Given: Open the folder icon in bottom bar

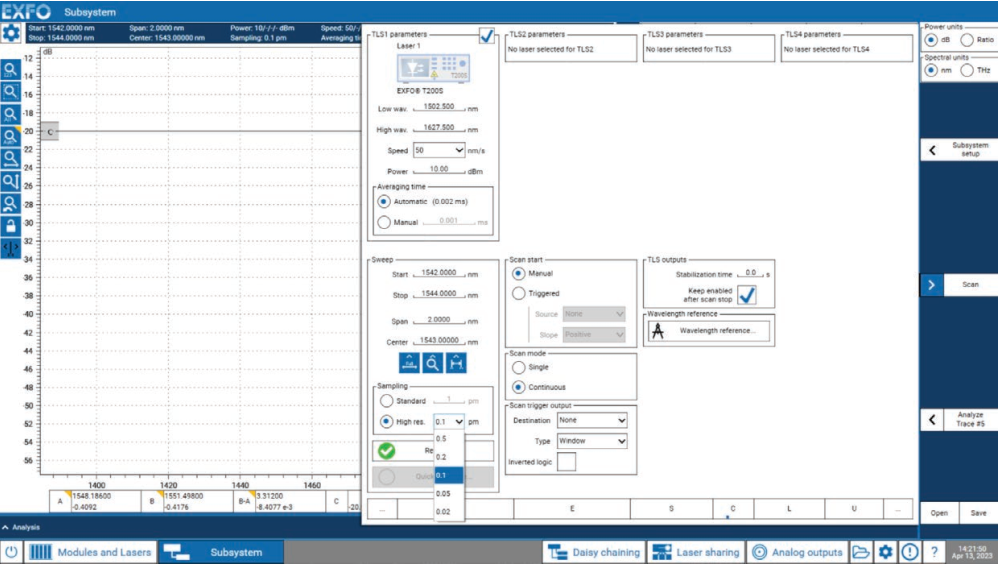Looking at the screenshot, I should [x=861, y=552].
